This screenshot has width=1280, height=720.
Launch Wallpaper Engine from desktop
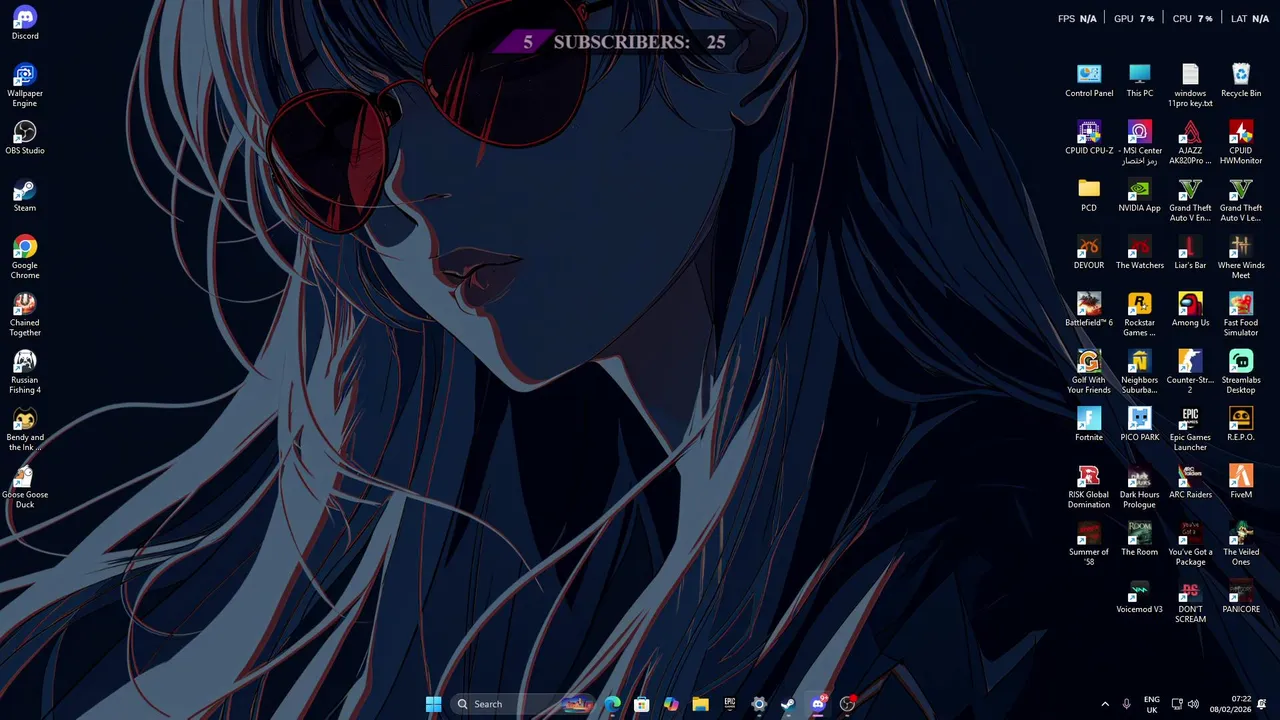(25, 85)
